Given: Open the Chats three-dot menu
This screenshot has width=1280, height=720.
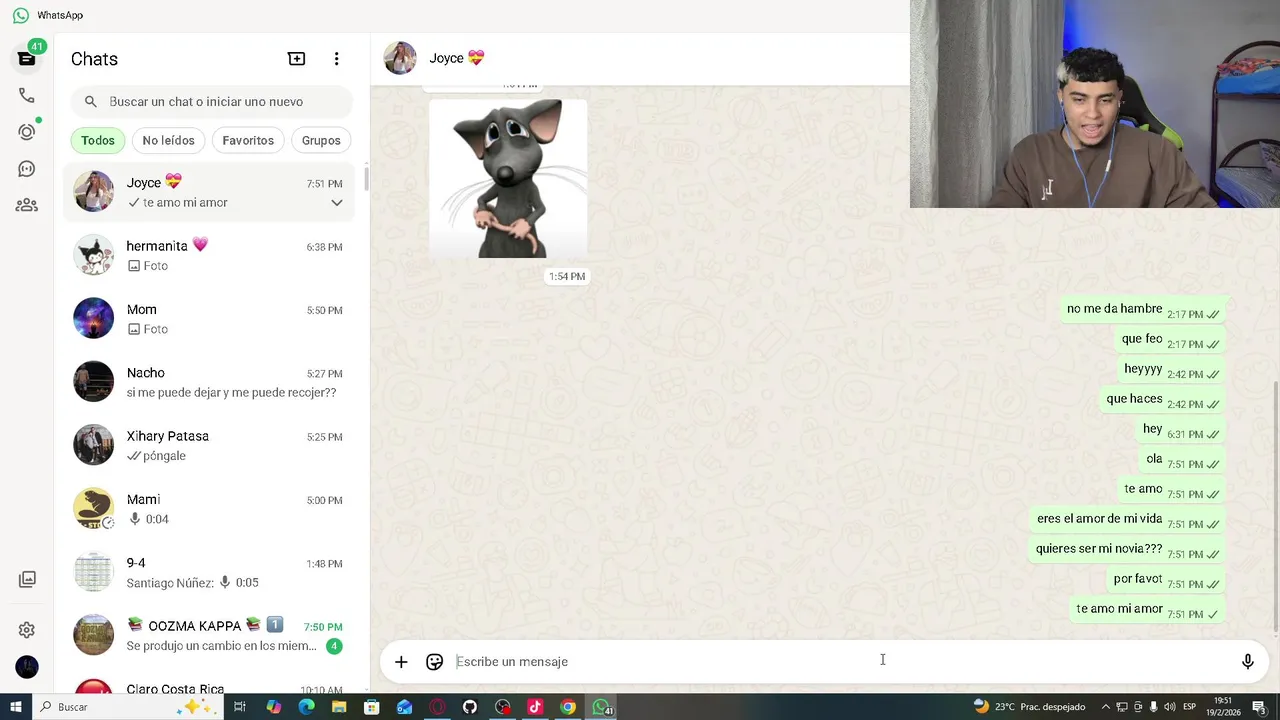Looking at the screenshot, I should 337,59.
